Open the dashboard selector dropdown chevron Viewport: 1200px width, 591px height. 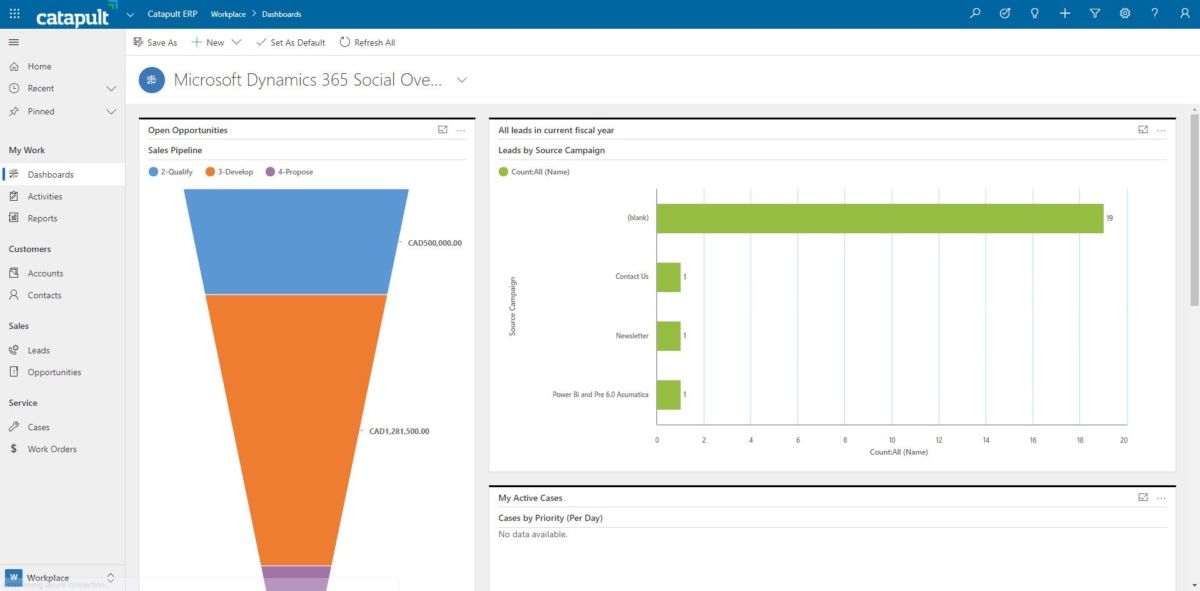(x=461, y=80)
